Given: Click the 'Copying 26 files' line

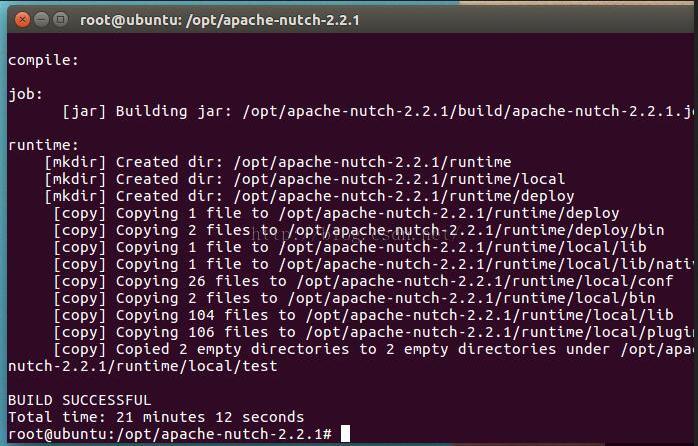Looking at the screenshot, I should 363,281.
